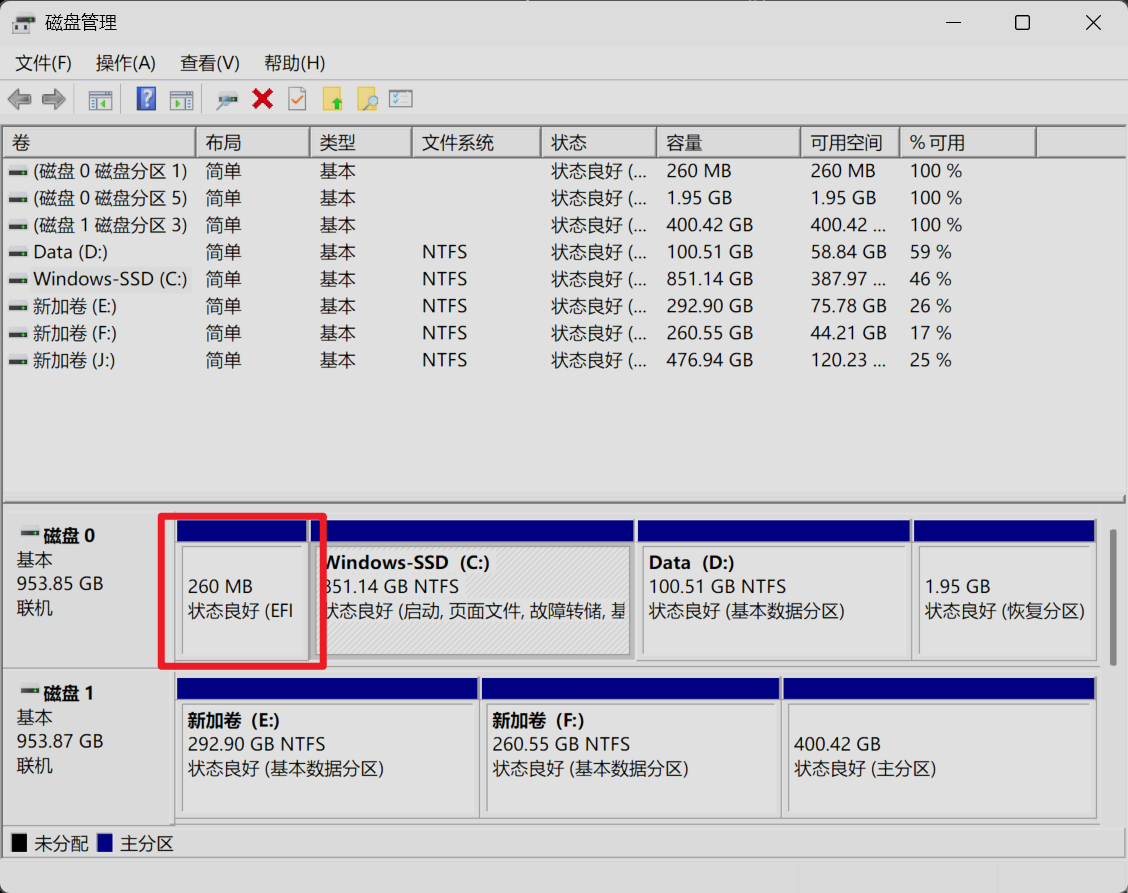This screenshot has height=893, width=1128.
Task: Click the disk pane vertical scrollbar
Action: click(x=1113, y=597)
